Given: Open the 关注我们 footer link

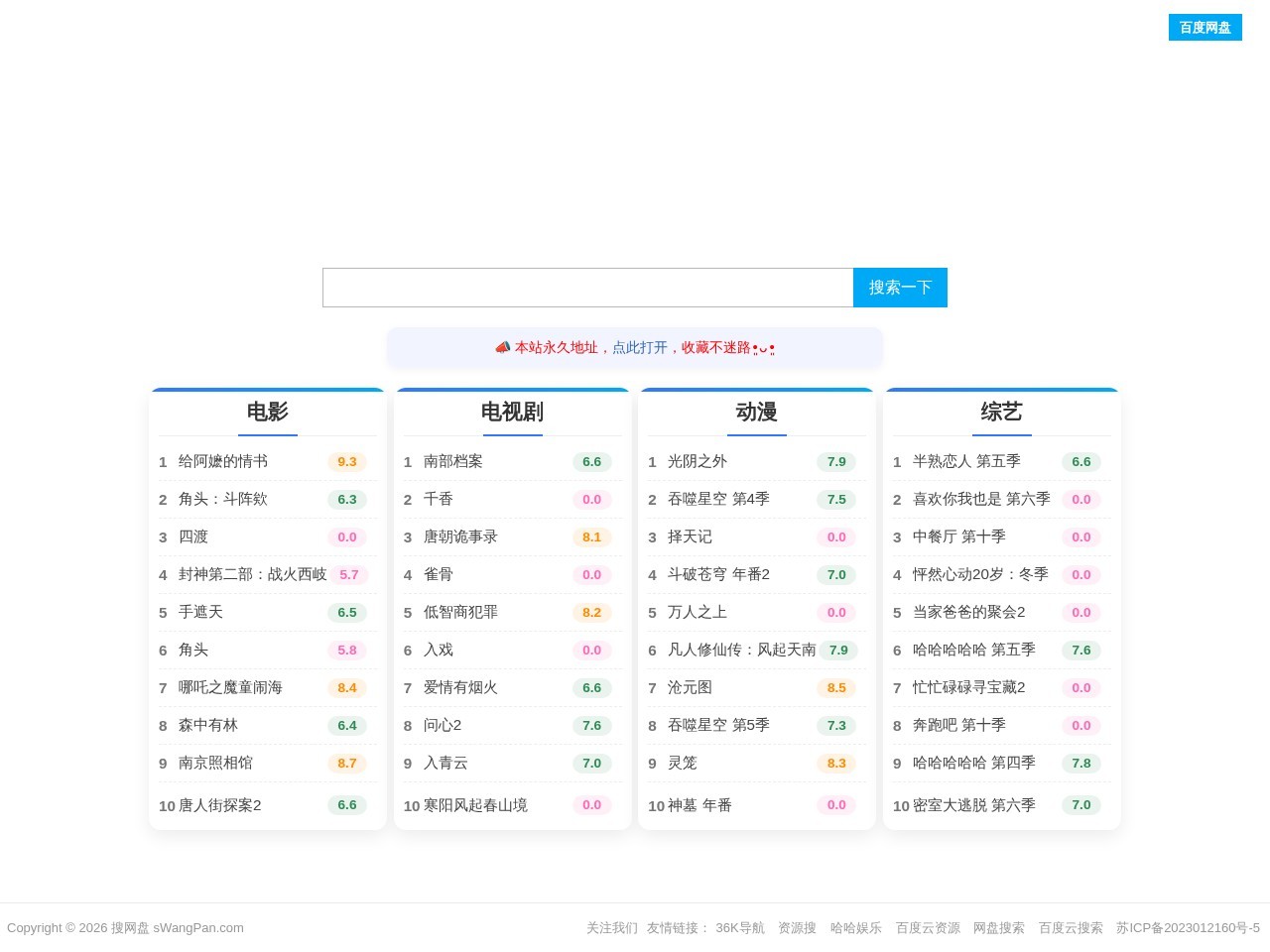Looking at the screenshot, I should point(612,928).
